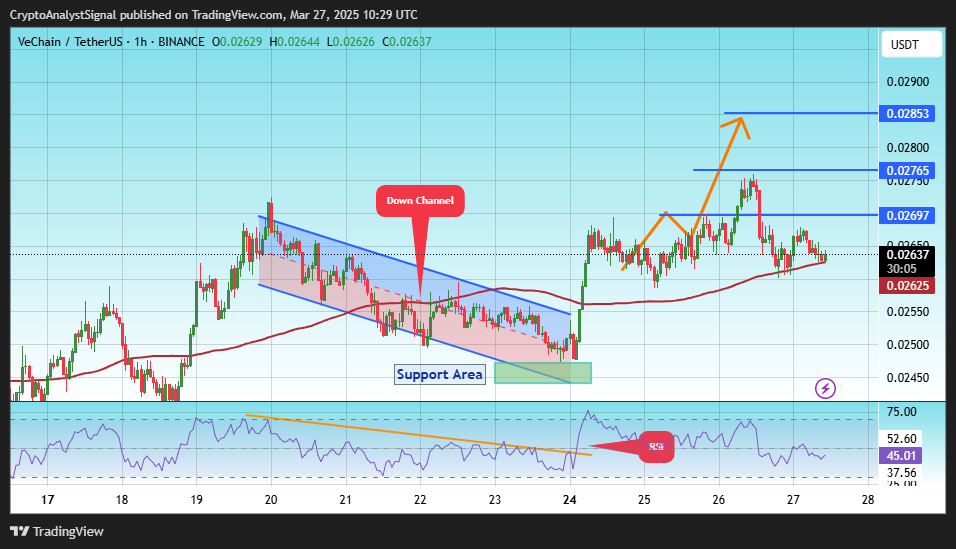Open the USDT currency selector
The width and height of the screenshot is (956, 549).
911,45
